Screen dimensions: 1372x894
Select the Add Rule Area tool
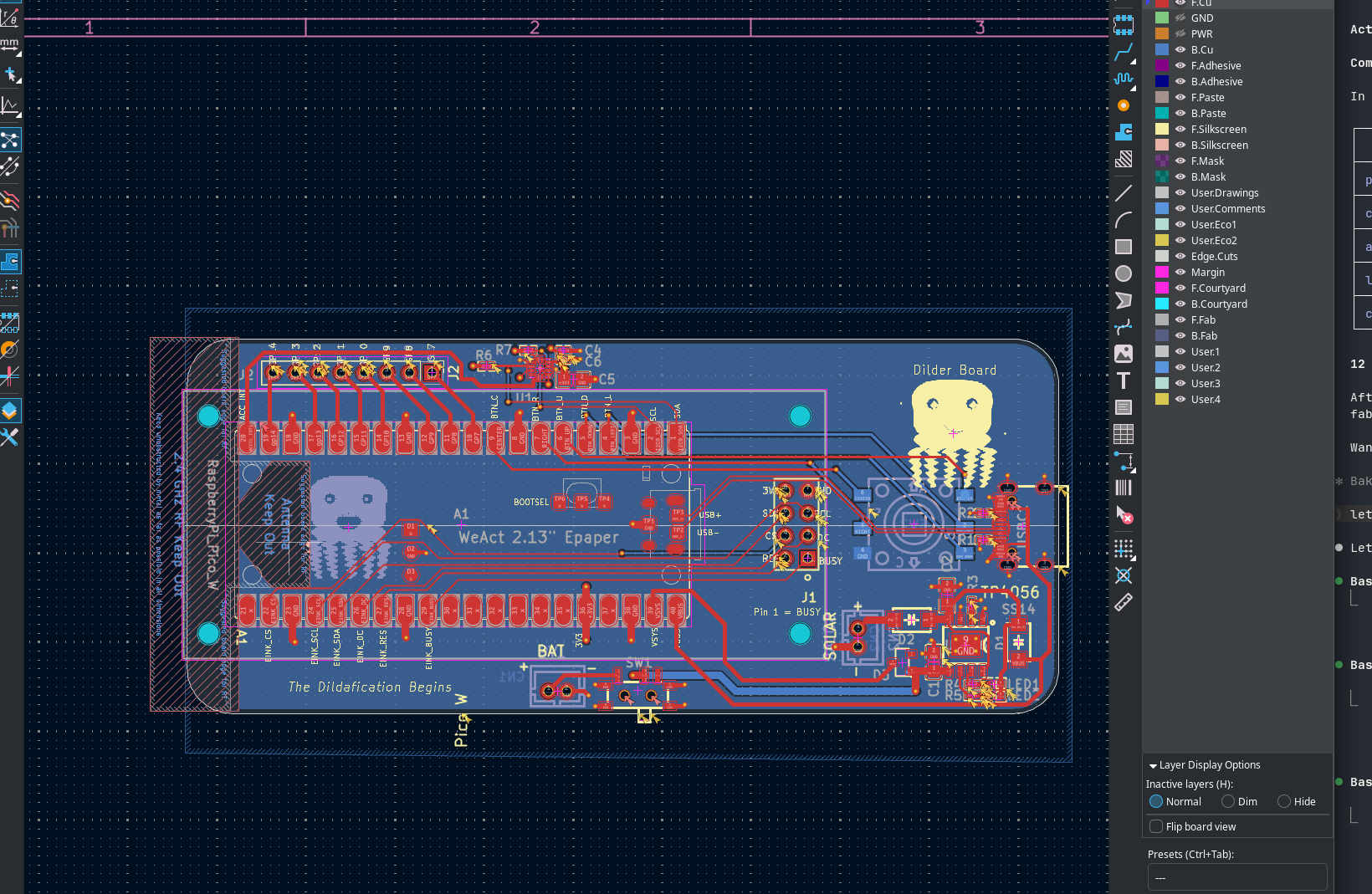pyautogui.click(x=1124, y=159)
